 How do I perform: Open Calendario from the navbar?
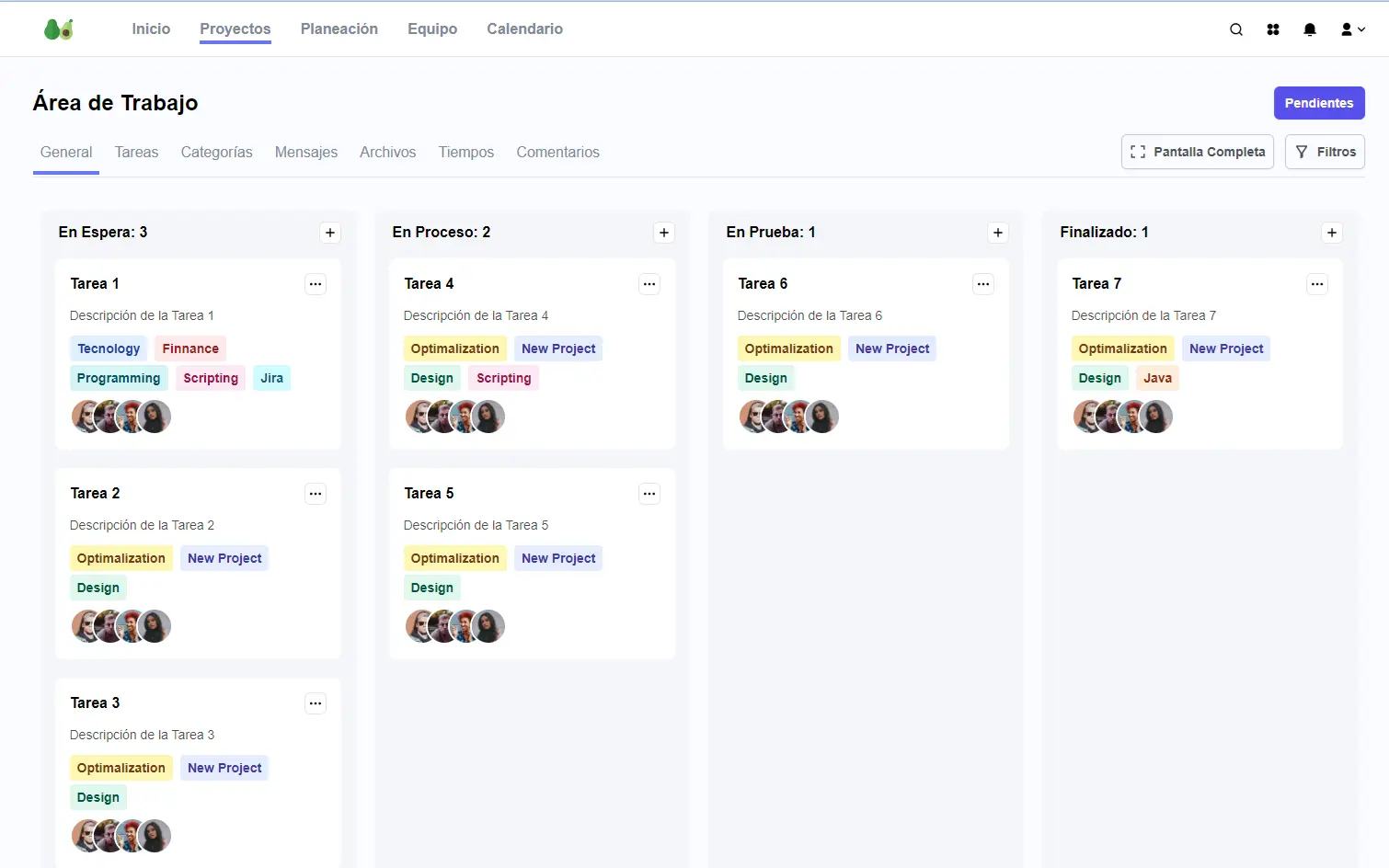click(524, 29)
